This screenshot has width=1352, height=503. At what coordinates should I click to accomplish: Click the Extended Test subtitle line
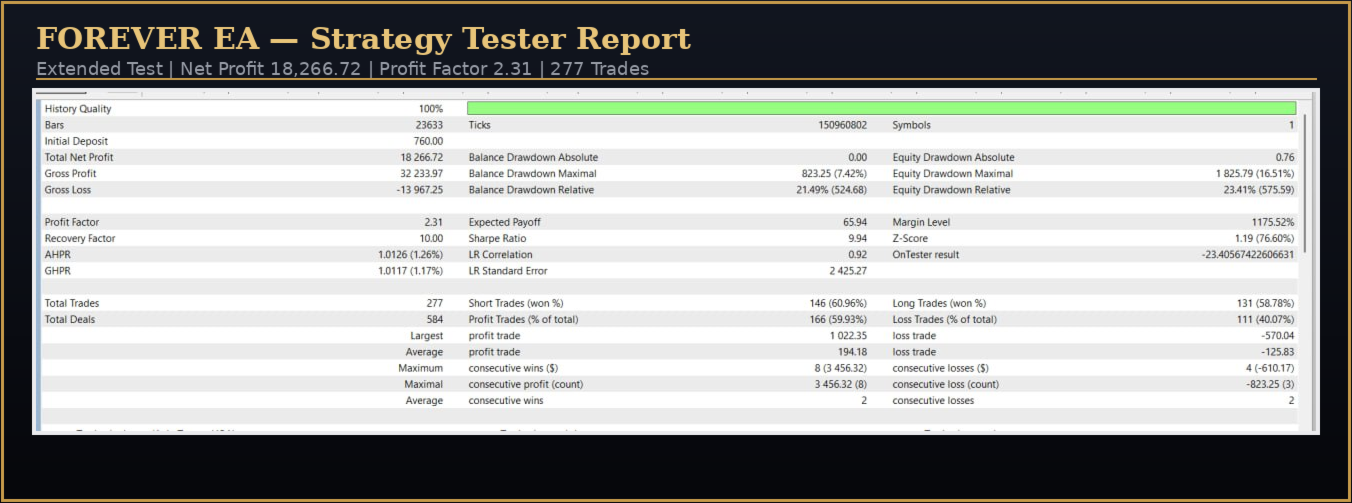(x=342, y=69)
